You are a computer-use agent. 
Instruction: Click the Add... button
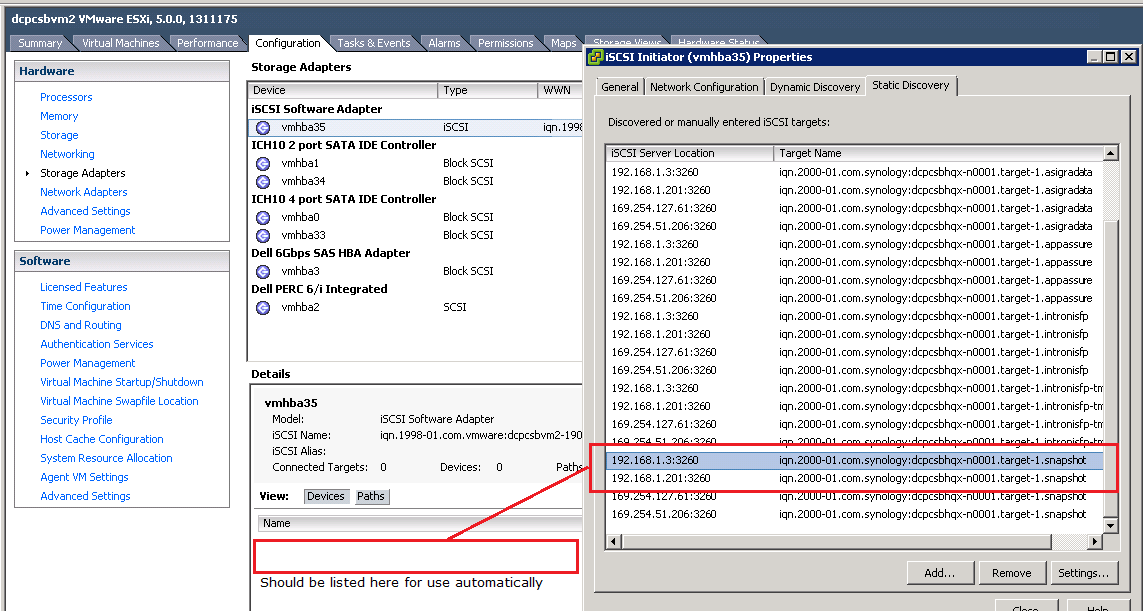tap(940, 573)
